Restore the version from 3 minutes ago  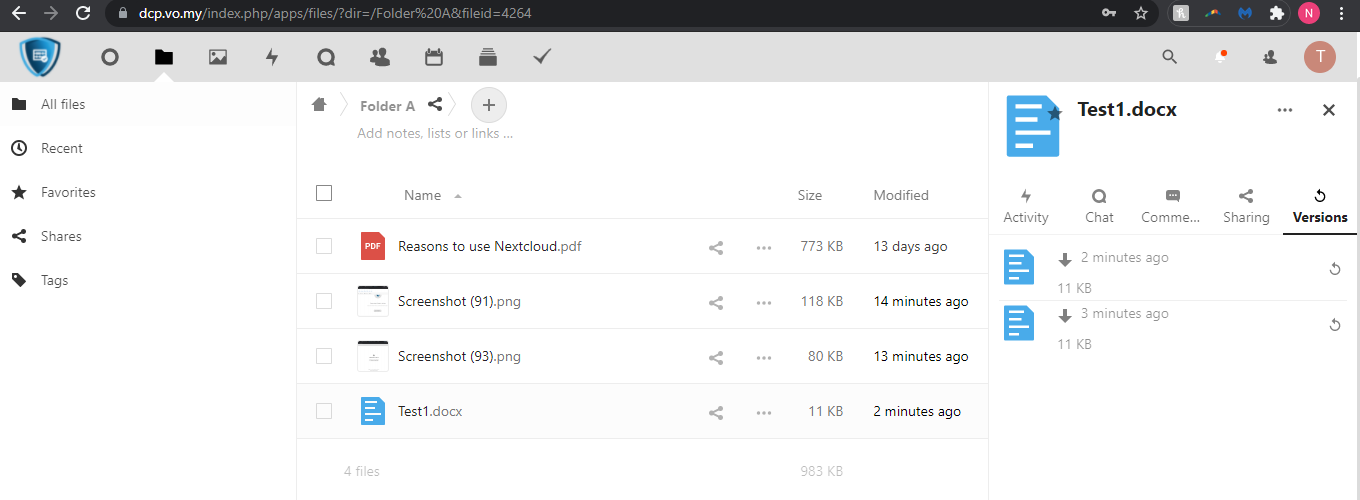click(x=1334, y=325)
